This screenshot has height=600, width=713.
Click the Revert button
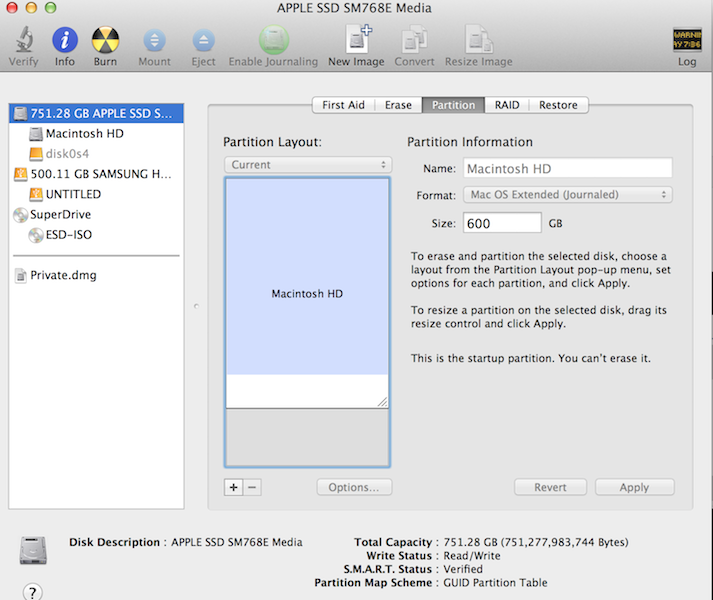pos(550,487)
